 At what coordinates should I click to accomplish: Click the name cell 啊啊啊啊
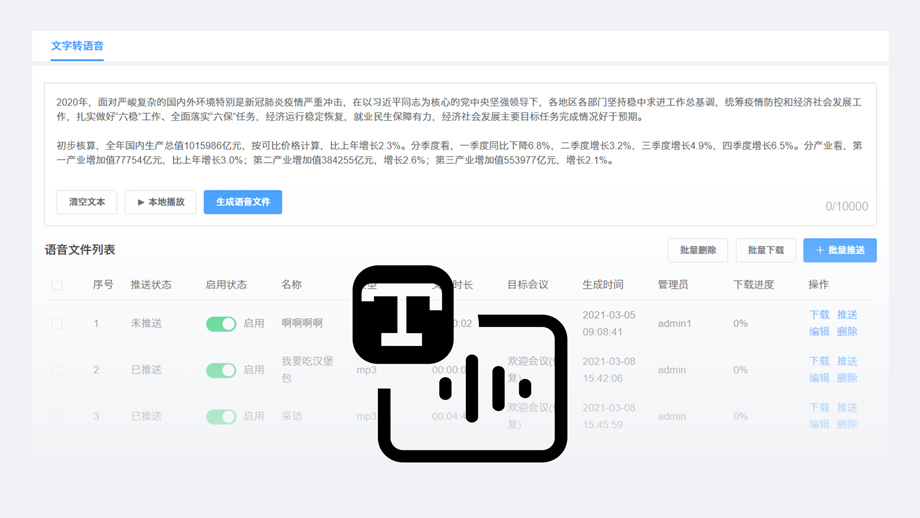pyautogui.click(x=302, y=323)
